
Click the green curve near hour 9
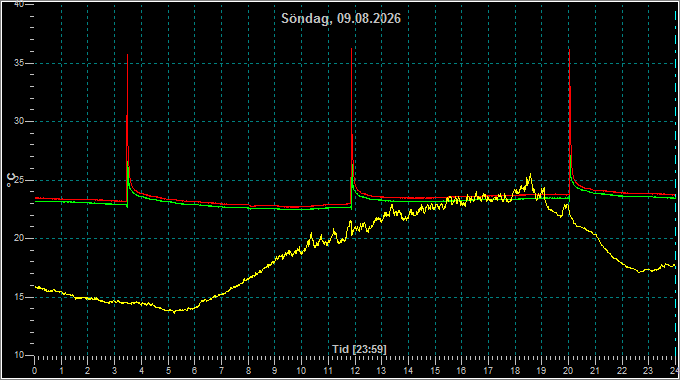click(275, 209)
